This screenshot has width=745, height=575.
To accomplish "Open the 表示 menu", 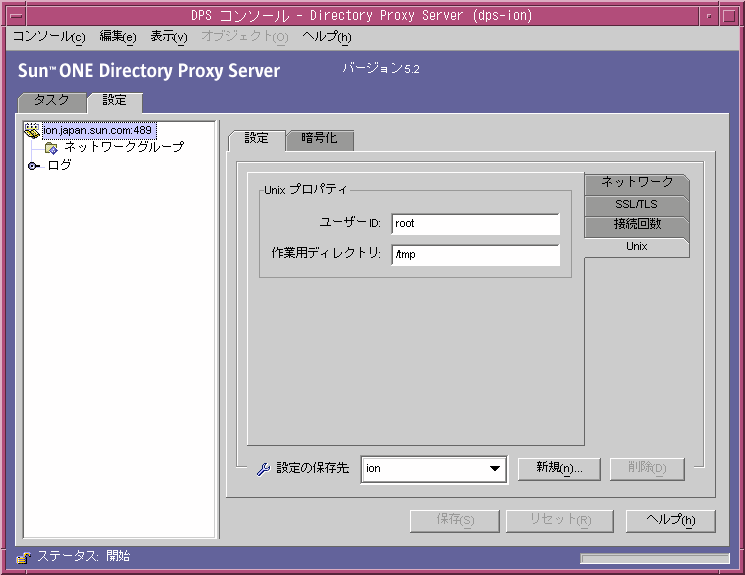I will [x=169, y=37].
